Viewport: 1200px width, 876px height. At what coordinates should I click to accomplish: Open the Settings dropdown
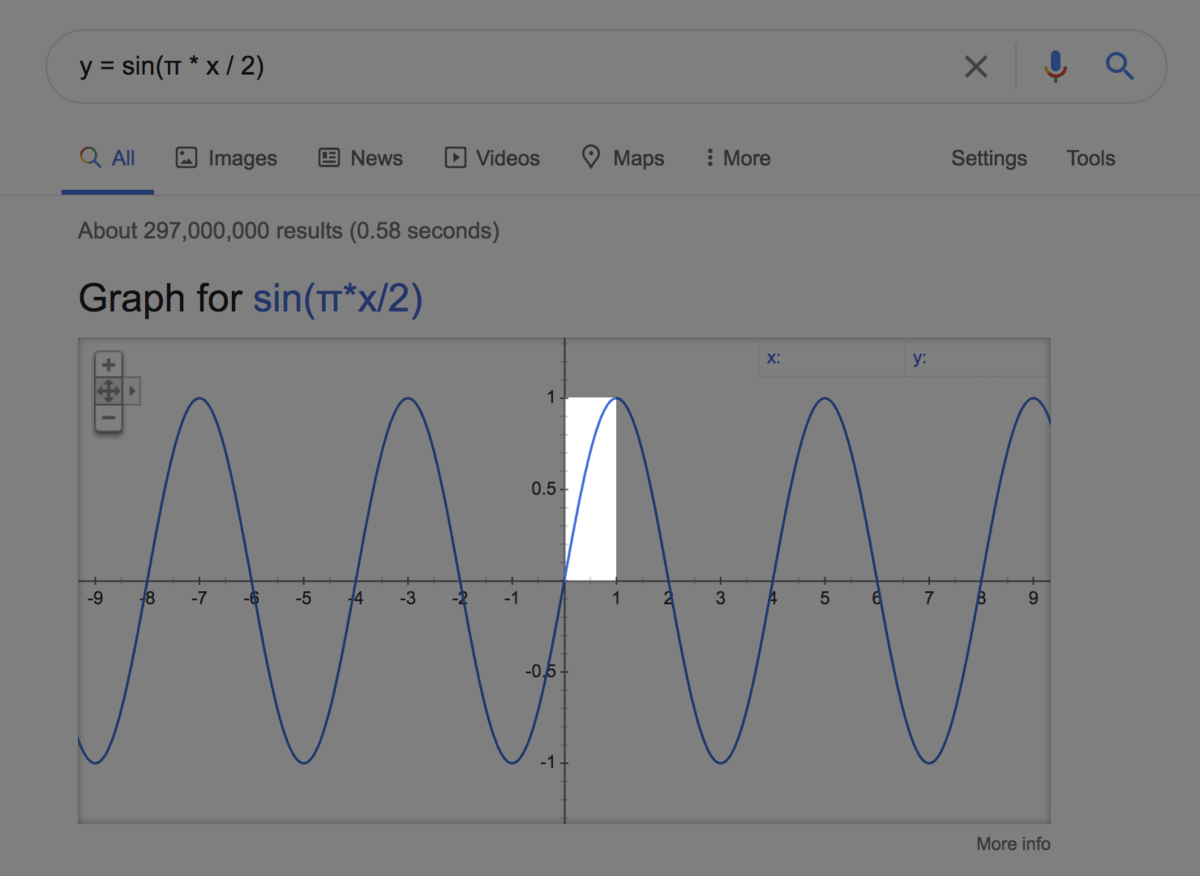pyautogui.click(x=988, y=158)
